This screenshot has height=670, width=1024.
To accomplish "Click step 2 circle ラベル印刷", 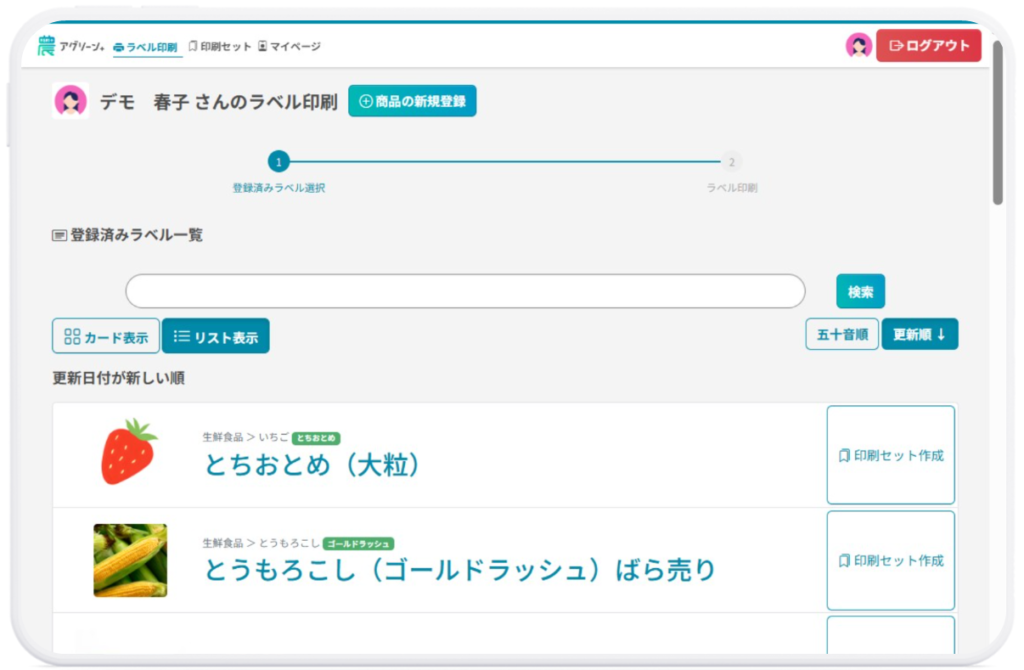I will pyautogui.click(x=732, y=162).
